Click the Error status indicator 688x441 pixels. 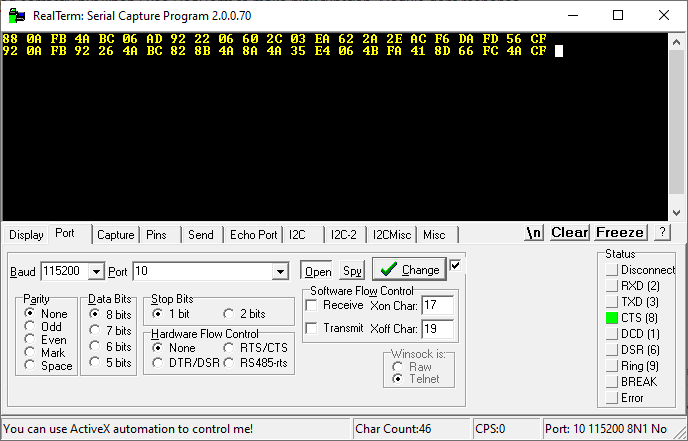coord(612,398)
